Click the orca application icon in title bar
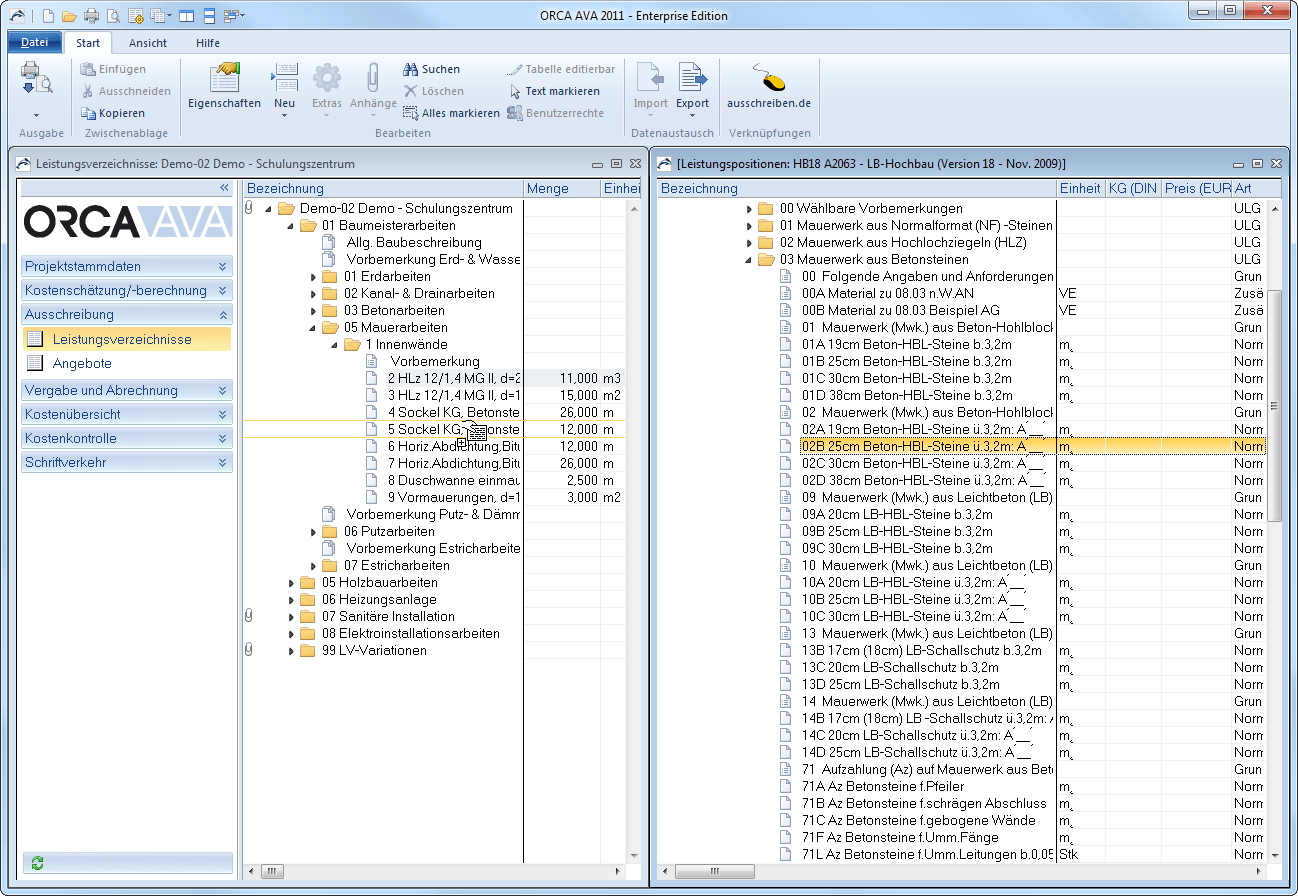Screen dimensions: 1298x896 point(17,15)
